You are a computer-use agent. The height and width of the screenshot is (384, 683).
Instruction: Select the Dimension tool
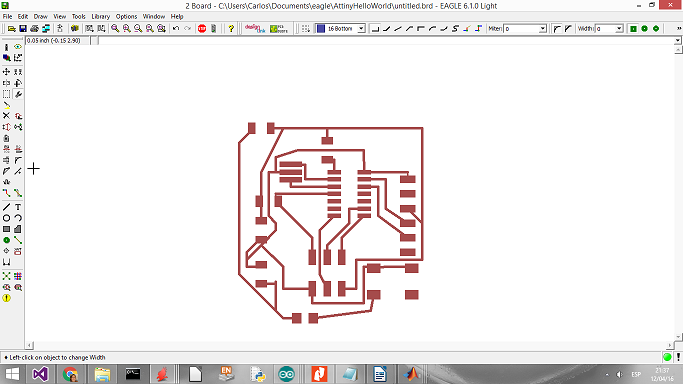pyautogui.click(x=6, y=262)
